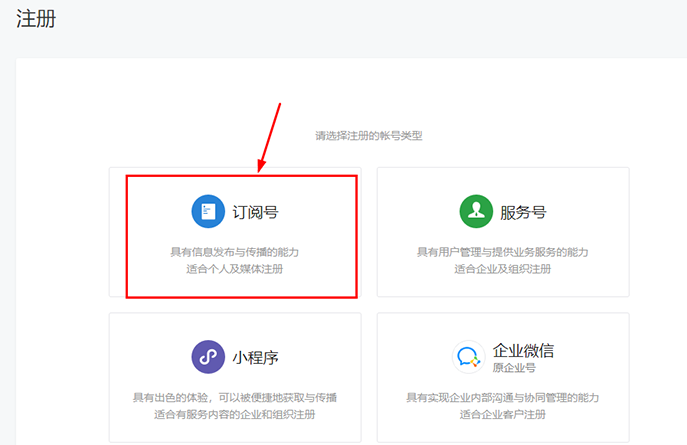Viewport: 687px width, 445px height.
Task: Click the purple 小程序 link icon
Action: (208, 357)
